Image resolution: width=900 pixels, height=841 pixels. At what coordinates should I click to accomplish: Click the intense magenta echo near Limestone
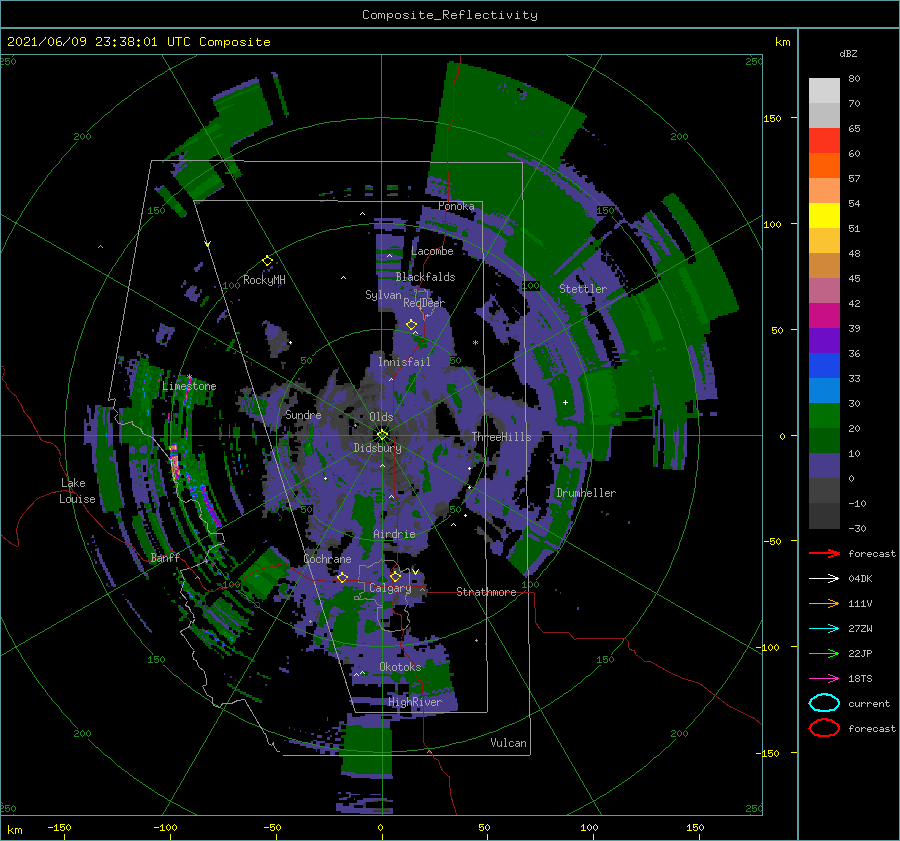click(x=175, y=463)
